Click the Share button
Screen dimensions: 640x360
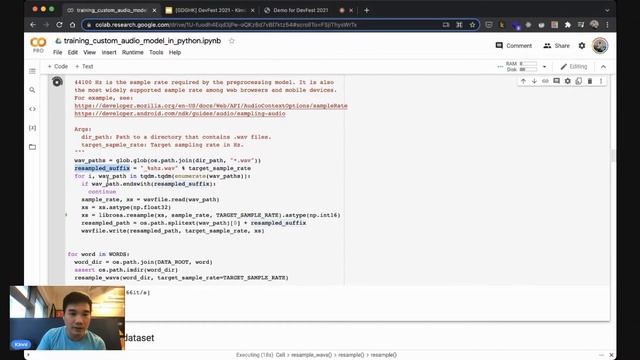click(556, 46)
